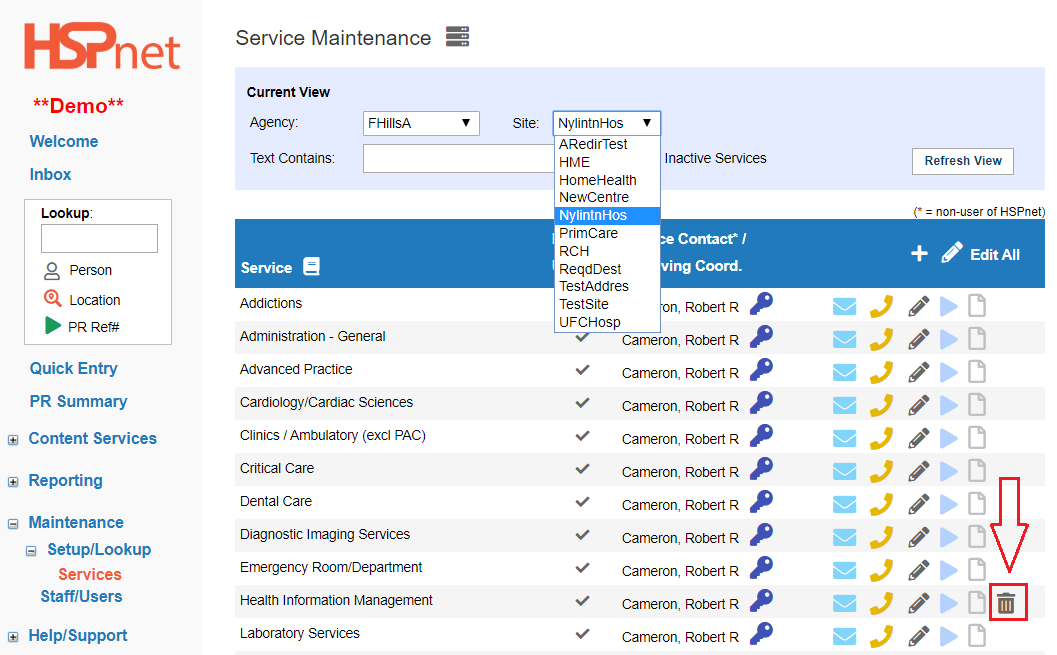The image size is (1057, 655).
Task: Click play arrow for Emergency Room/Department
Action: click(x=948, y=570)
